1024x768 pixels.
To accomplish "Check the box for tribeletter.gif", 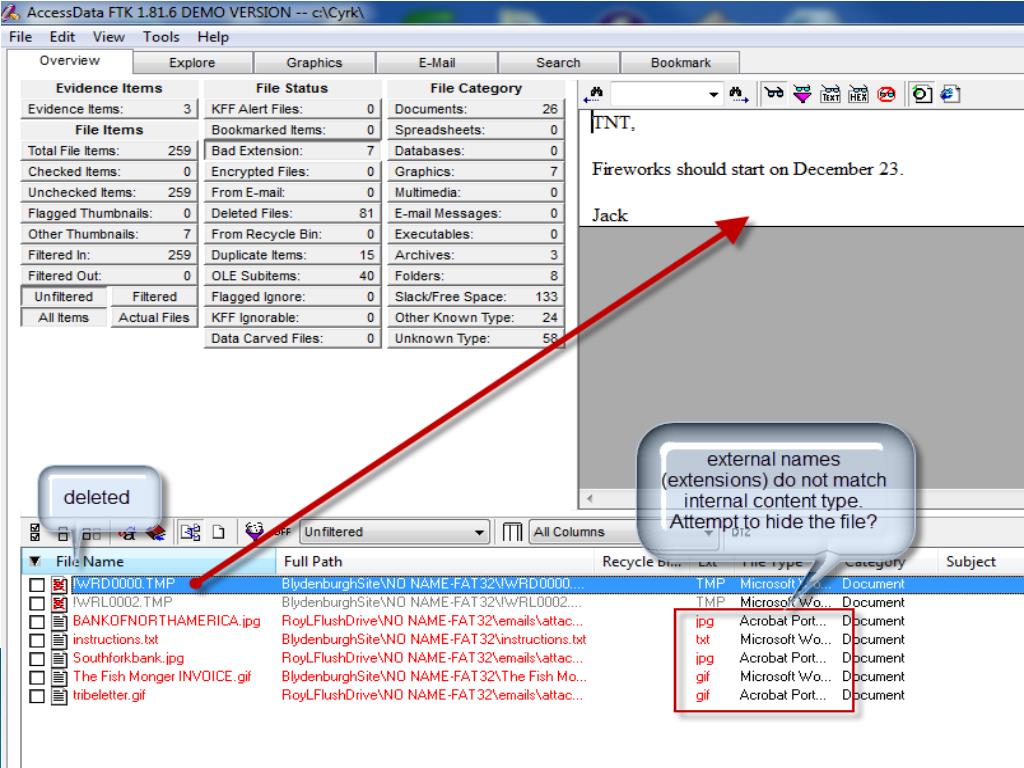I will [37, 696].
